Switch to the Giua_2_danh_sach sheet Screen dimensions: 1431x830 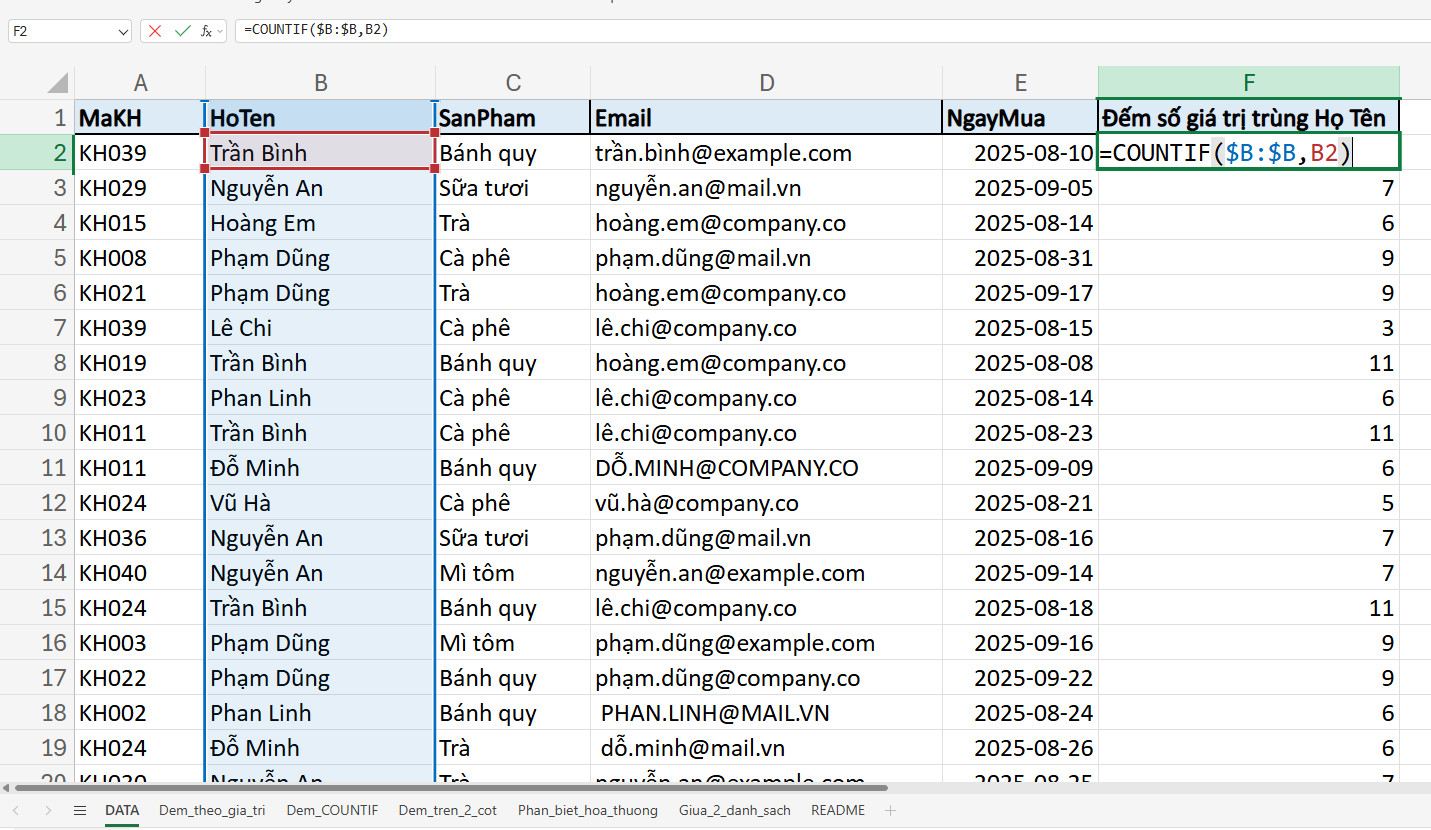pos(734,810)
